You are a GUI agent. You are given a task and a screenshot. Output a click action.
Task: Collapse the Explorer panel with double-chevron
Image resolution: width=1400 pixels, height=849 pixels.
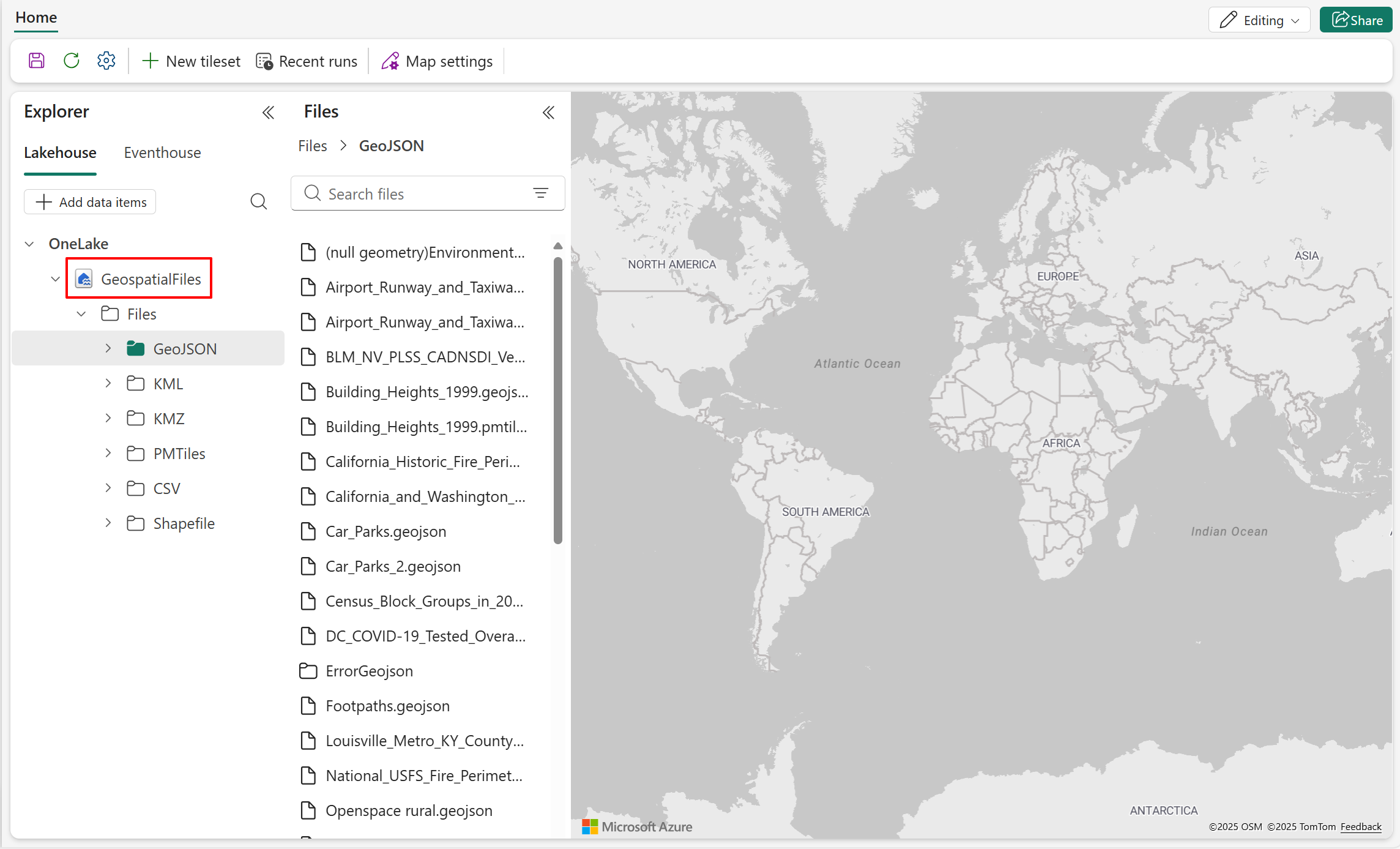(x=268, y=112)
